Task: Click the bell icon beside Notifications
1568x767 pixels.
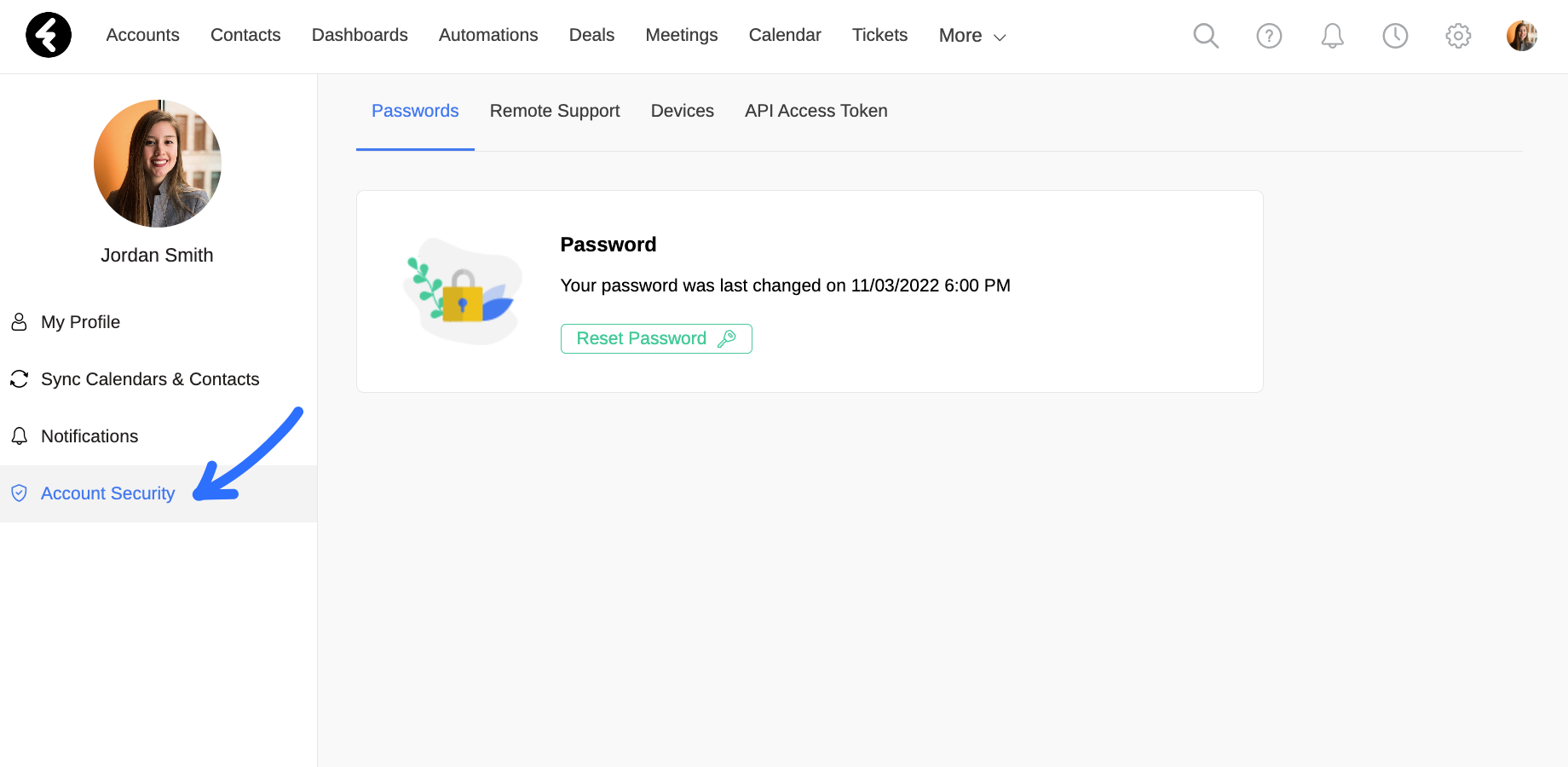Action: (x=19, y=436)
